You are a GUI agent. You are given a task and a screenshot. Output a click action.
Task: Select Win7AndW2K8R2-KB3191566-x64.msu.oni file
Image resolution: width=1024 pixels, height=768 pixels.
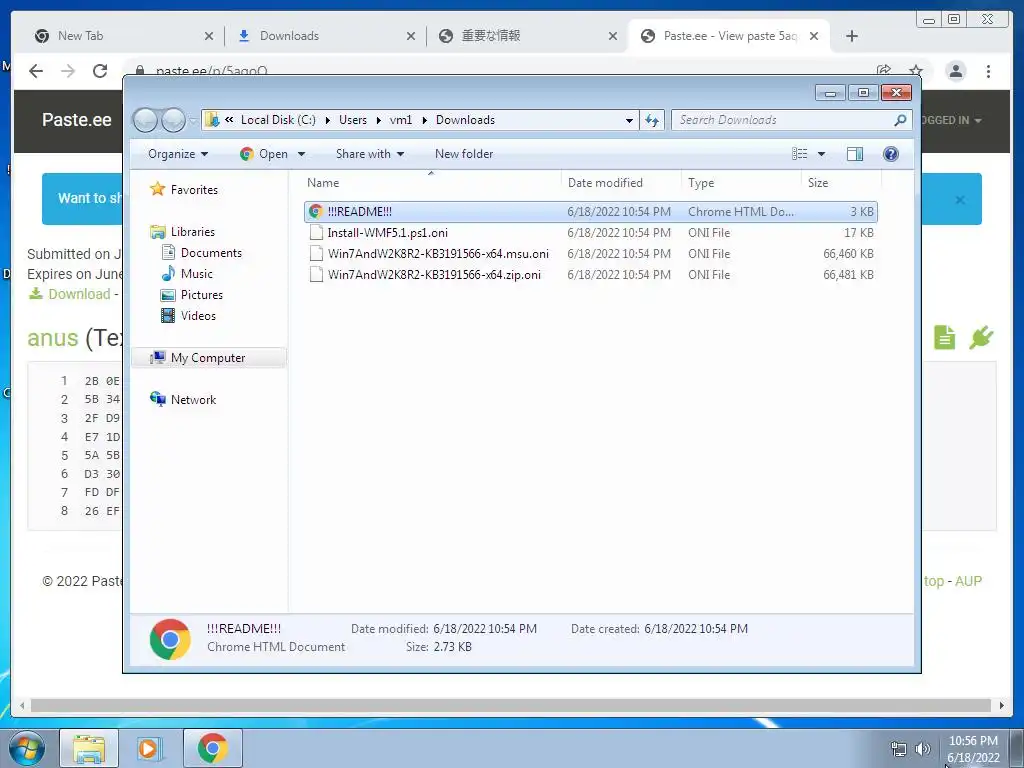(x=438, y=253)
